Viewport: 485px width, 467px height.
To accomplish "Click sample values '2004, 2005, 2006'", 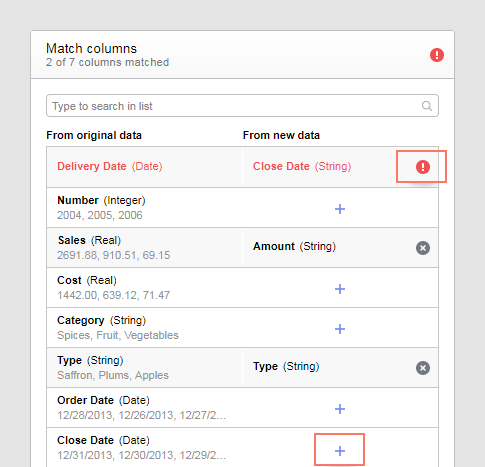I will [x=100, y=215].
